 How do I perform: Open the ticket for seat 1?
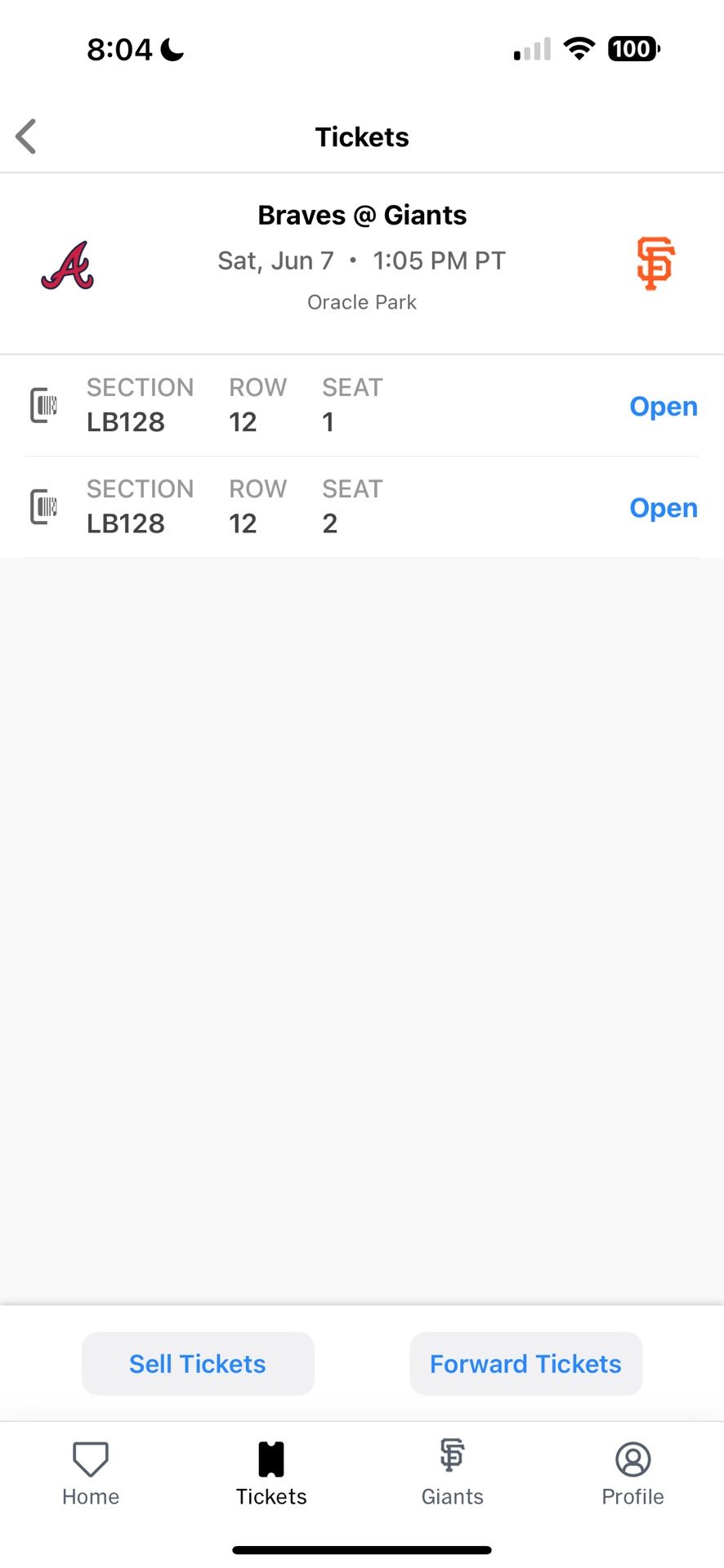(663, 406)
